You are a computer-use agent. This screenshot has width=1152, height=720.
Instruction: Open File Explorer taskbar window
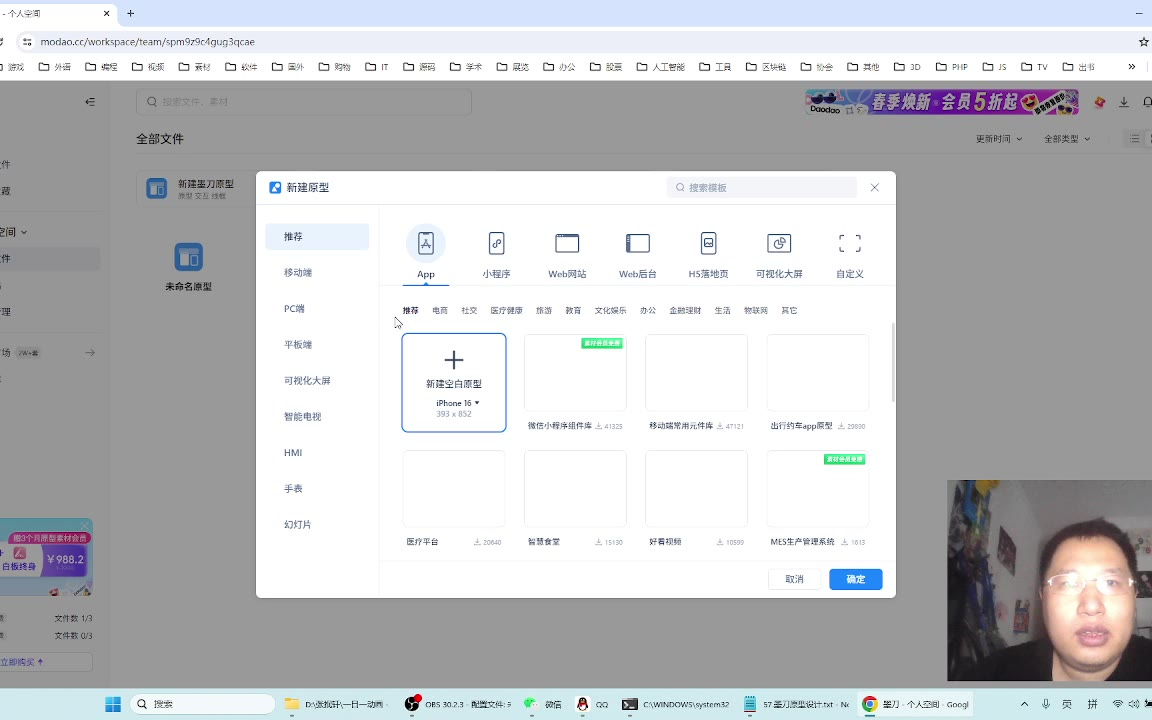pos(335,704)
